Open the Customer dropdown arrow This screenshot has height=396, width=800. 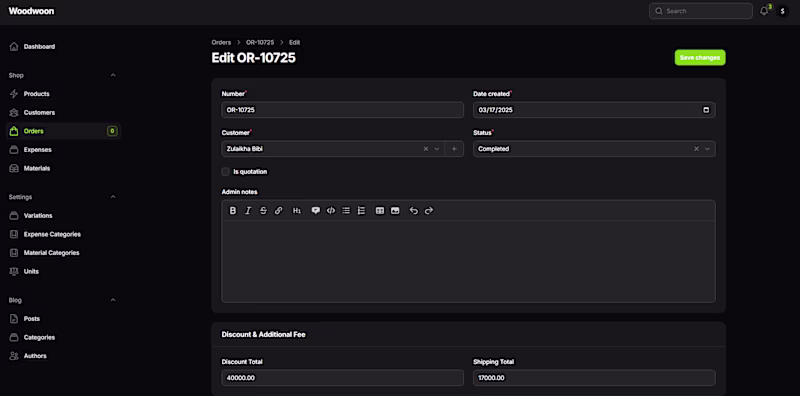(x=437, y=149)
